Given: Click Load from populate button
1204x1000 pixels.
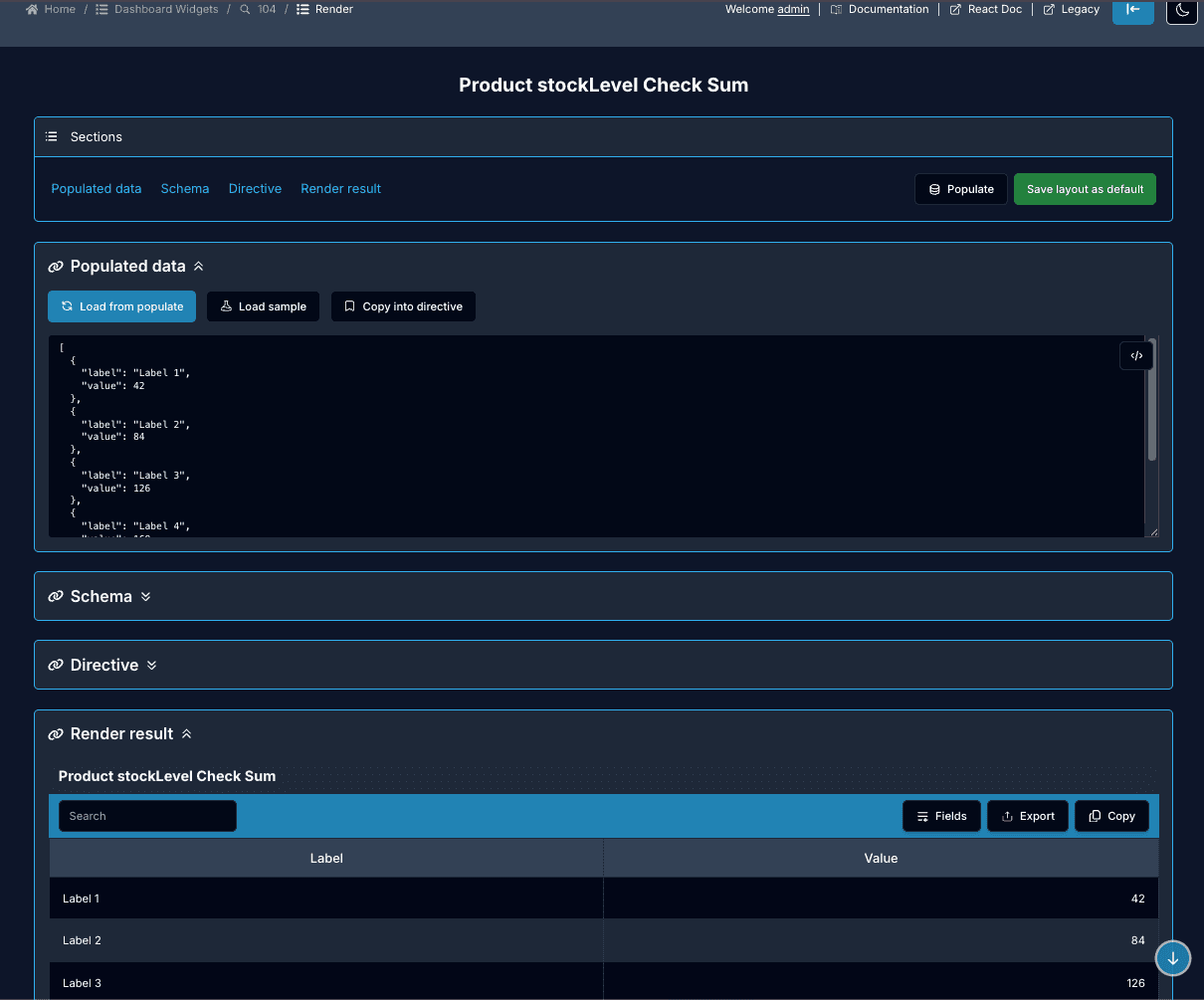Looking at the screenshot, I should coord(121,306).
